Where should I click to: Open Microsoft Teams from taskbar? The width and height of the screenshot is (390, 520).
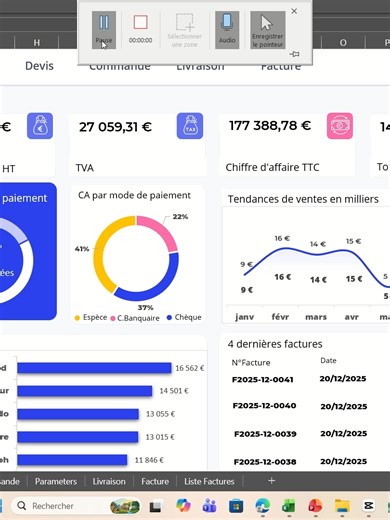click(209, 506)
